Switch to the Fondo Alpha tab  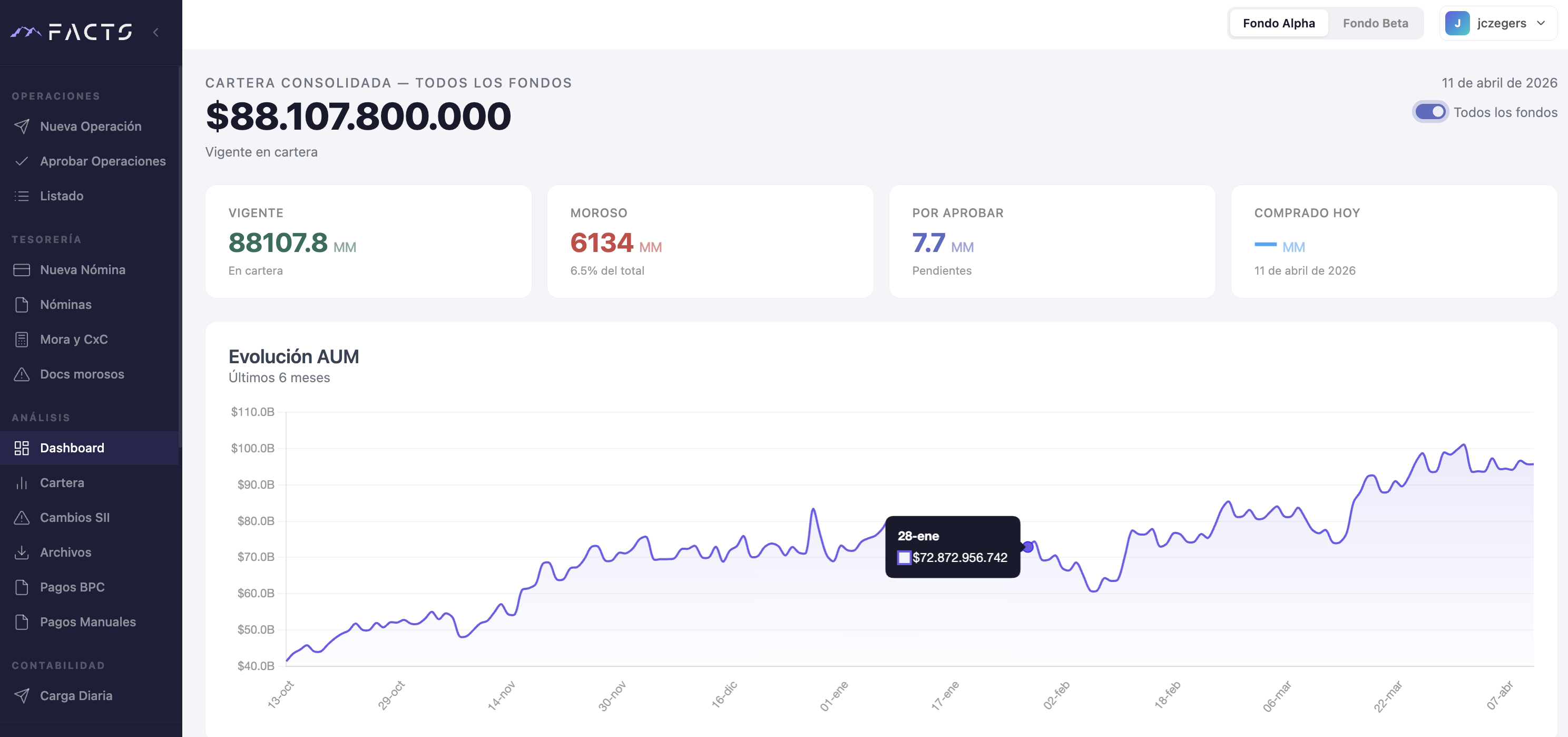click(x=1278, y=23)
